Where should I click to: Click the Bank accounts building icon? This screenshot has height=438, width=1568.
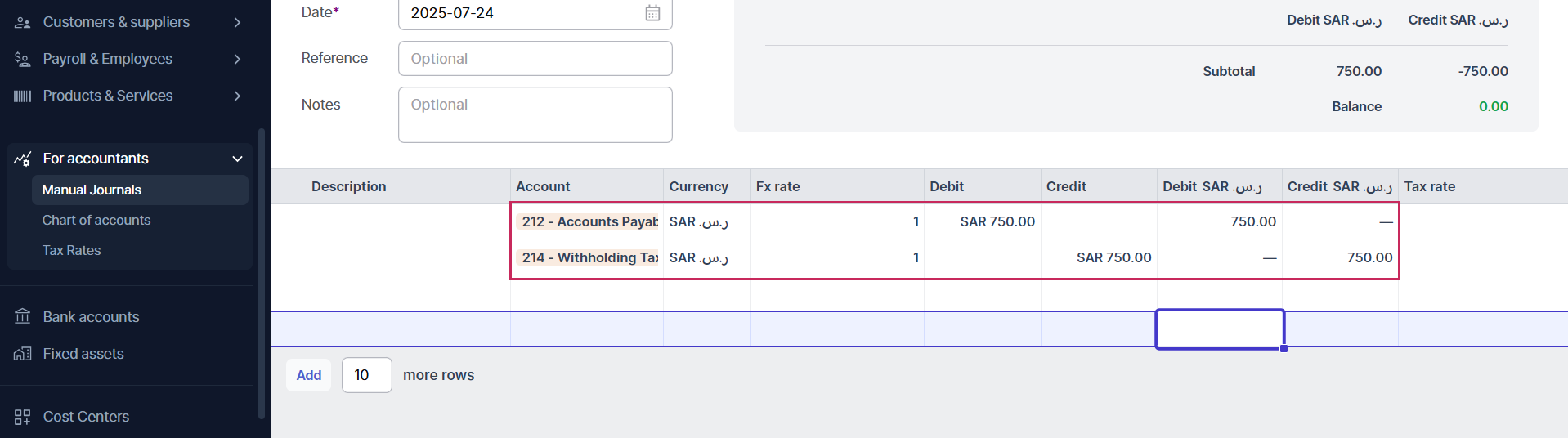22,317
